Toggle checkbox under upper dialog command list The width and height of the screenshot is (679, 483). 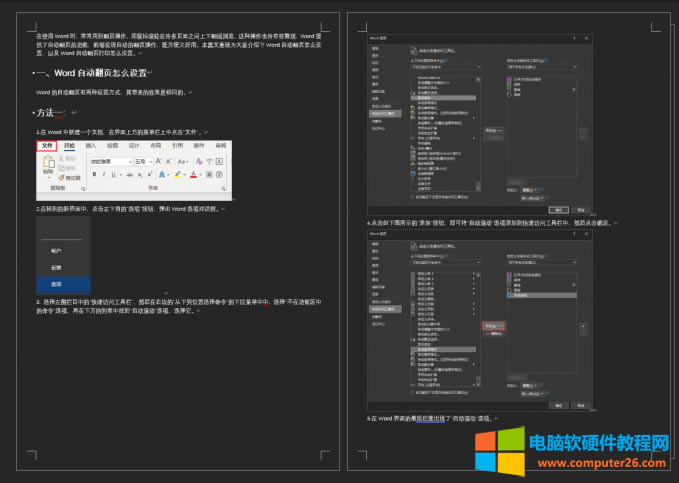point(413,195)
